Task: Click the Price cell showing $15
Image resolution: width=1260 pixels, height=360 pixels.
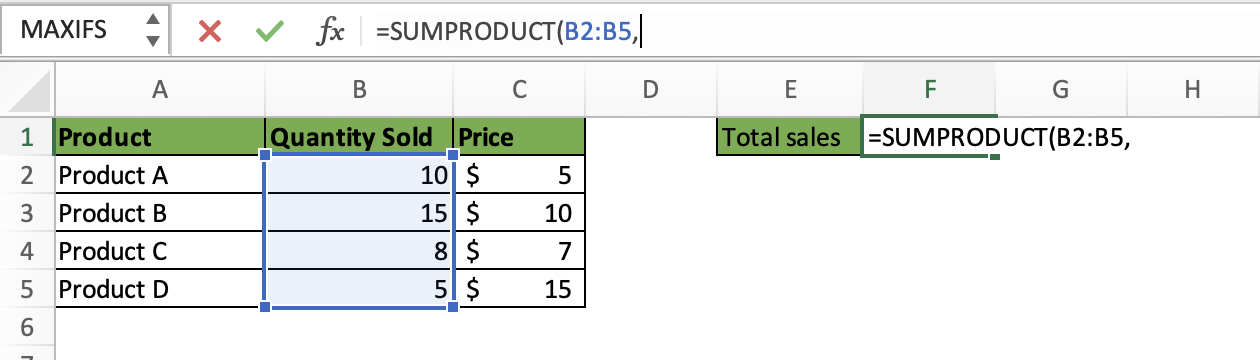Action: tap(519, 289)
